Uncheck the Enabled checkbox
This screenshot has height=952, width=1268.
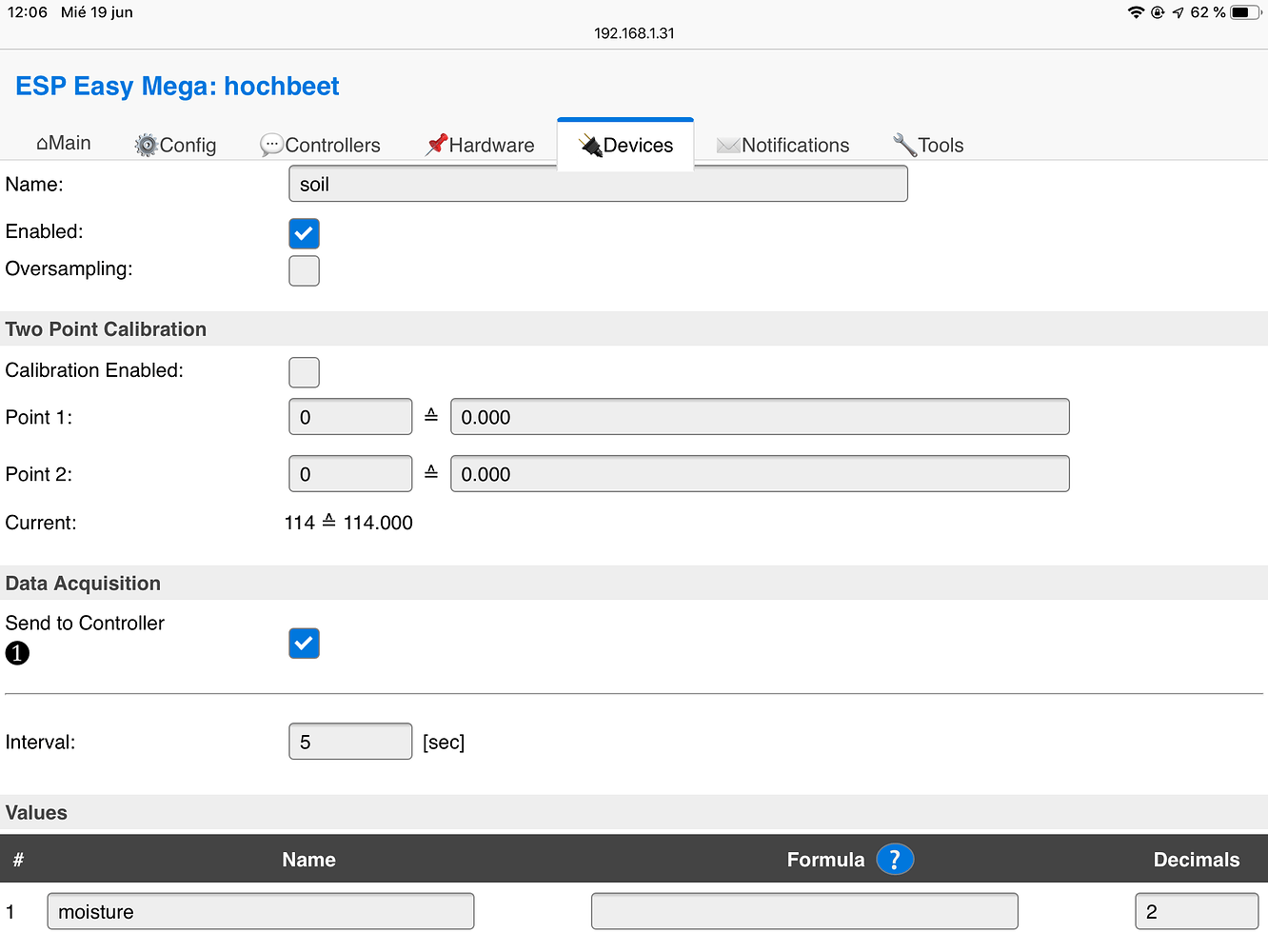(x=304, y=233)
